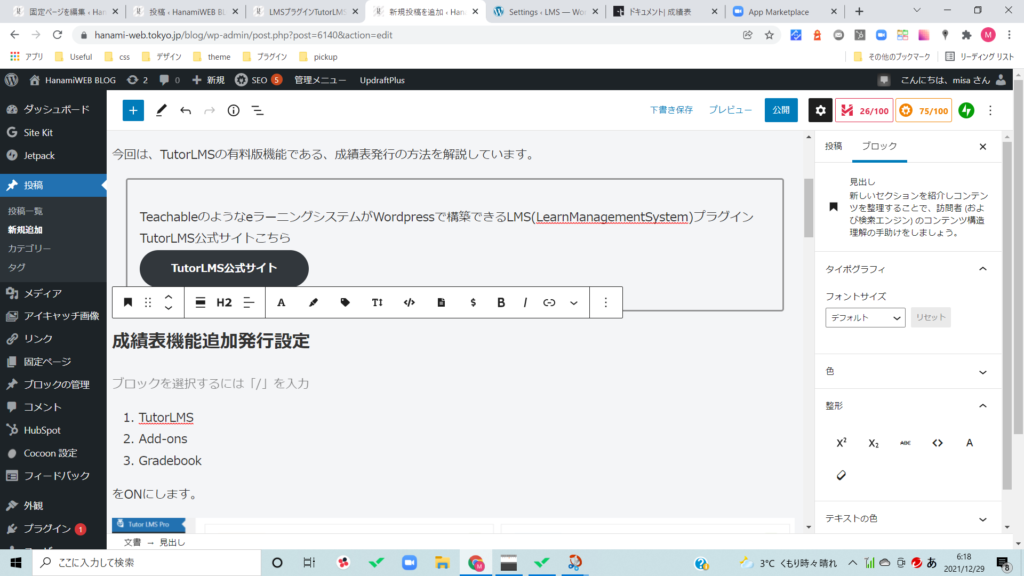Change heading level with H2 button

224,302
